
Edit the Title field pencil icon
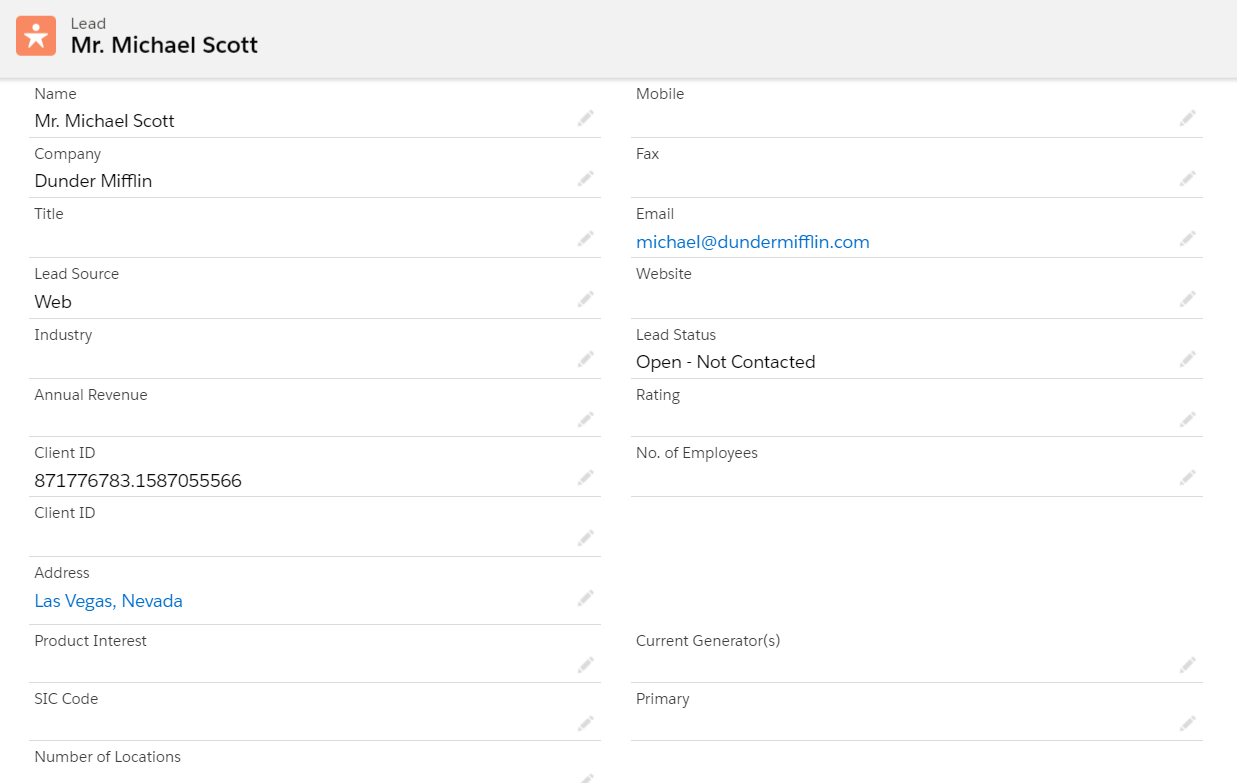[586, 238]
